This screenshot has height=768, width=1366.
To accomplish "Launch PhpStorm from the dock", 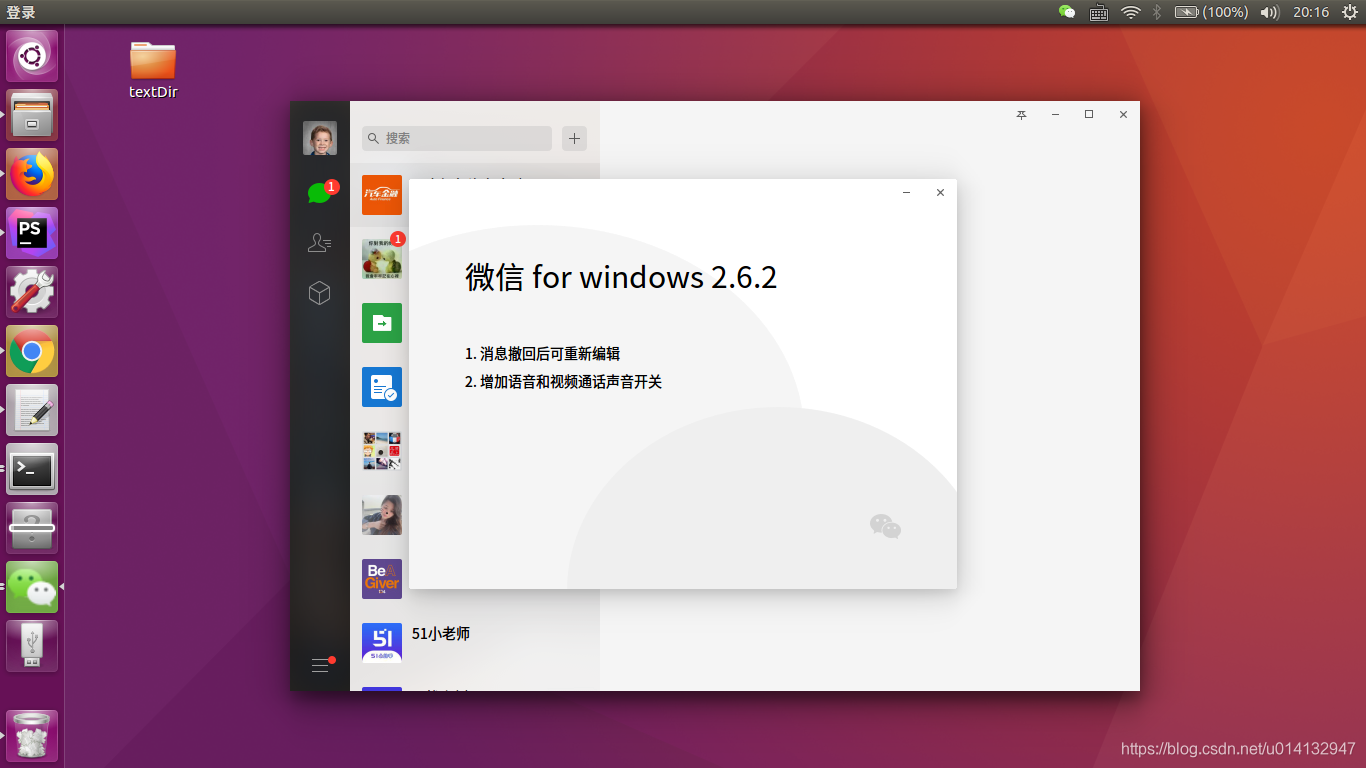I will (x=32, y=233).
